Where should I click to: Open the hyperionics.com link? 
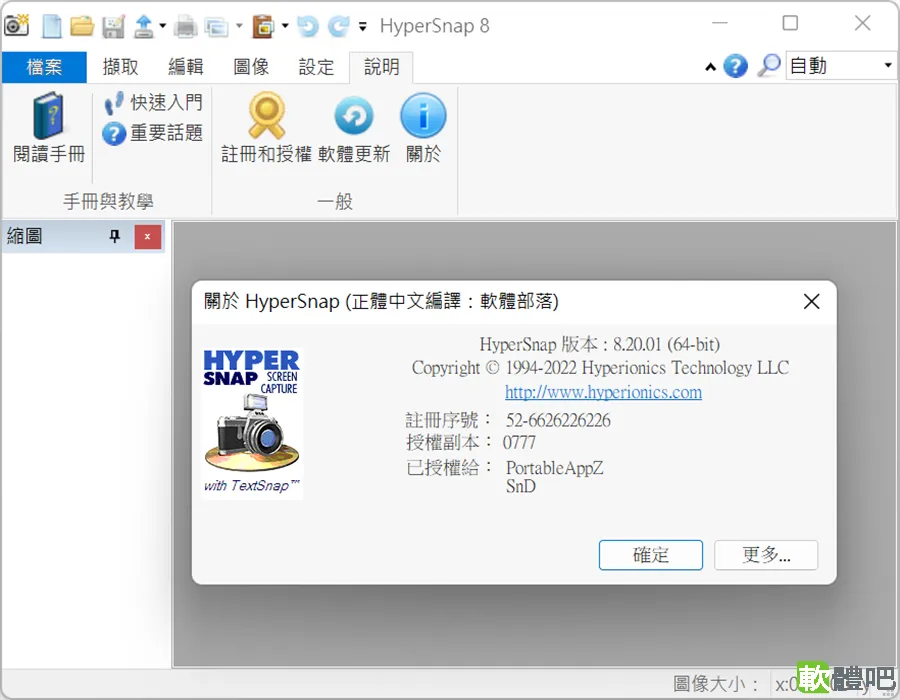[x=603, y=392]
